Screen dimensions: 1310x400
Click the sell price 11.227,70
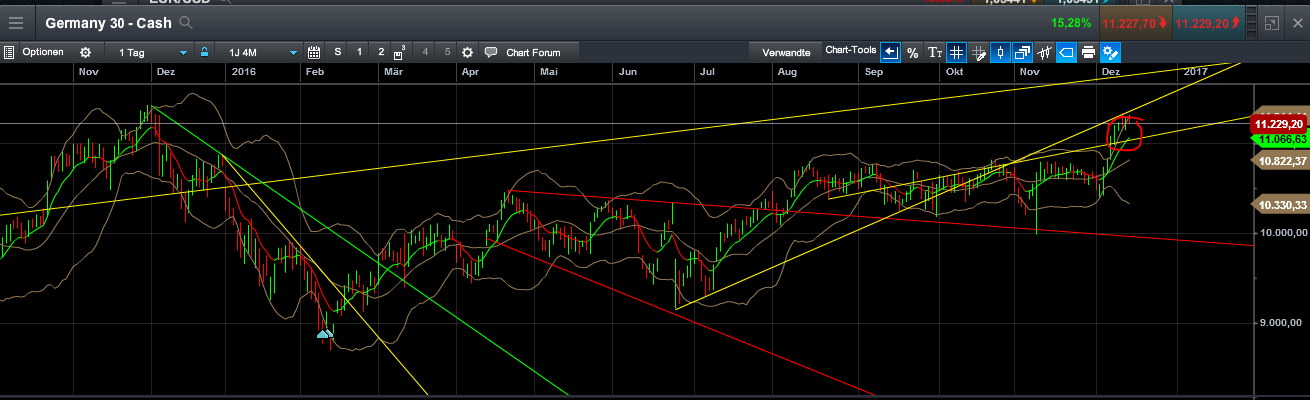[x=1134, y=23]
